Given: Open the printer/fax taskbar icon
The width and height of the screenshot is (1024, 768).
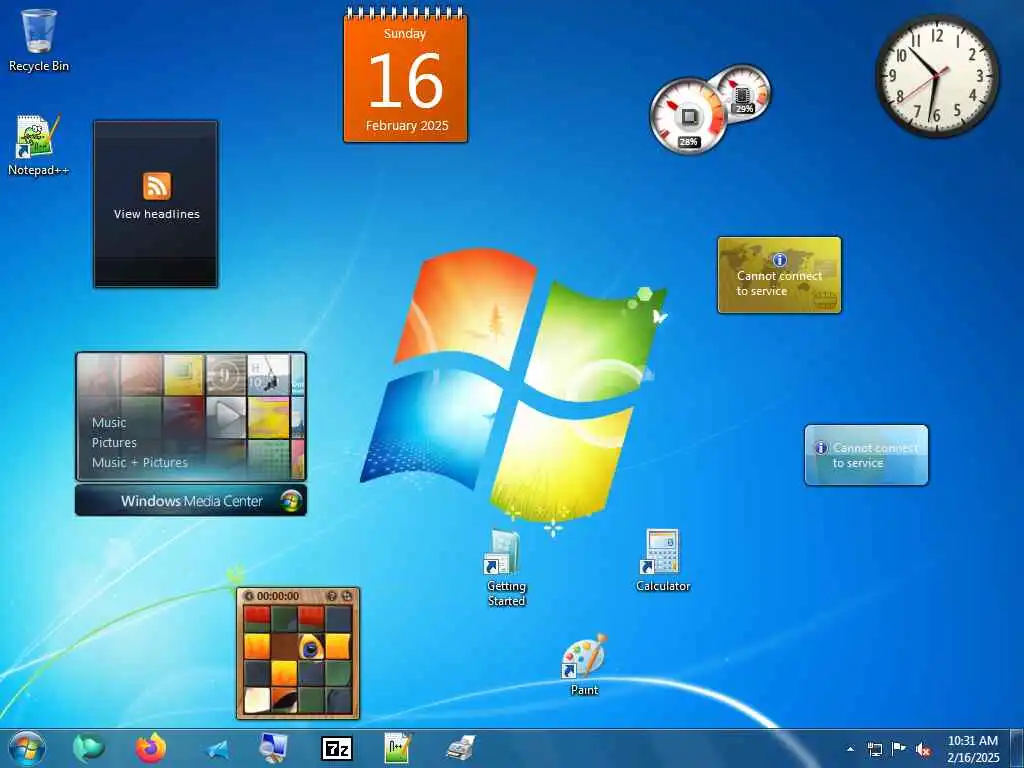Looking at the screenshot, I should pyautogui.click(x=461, y=748).
